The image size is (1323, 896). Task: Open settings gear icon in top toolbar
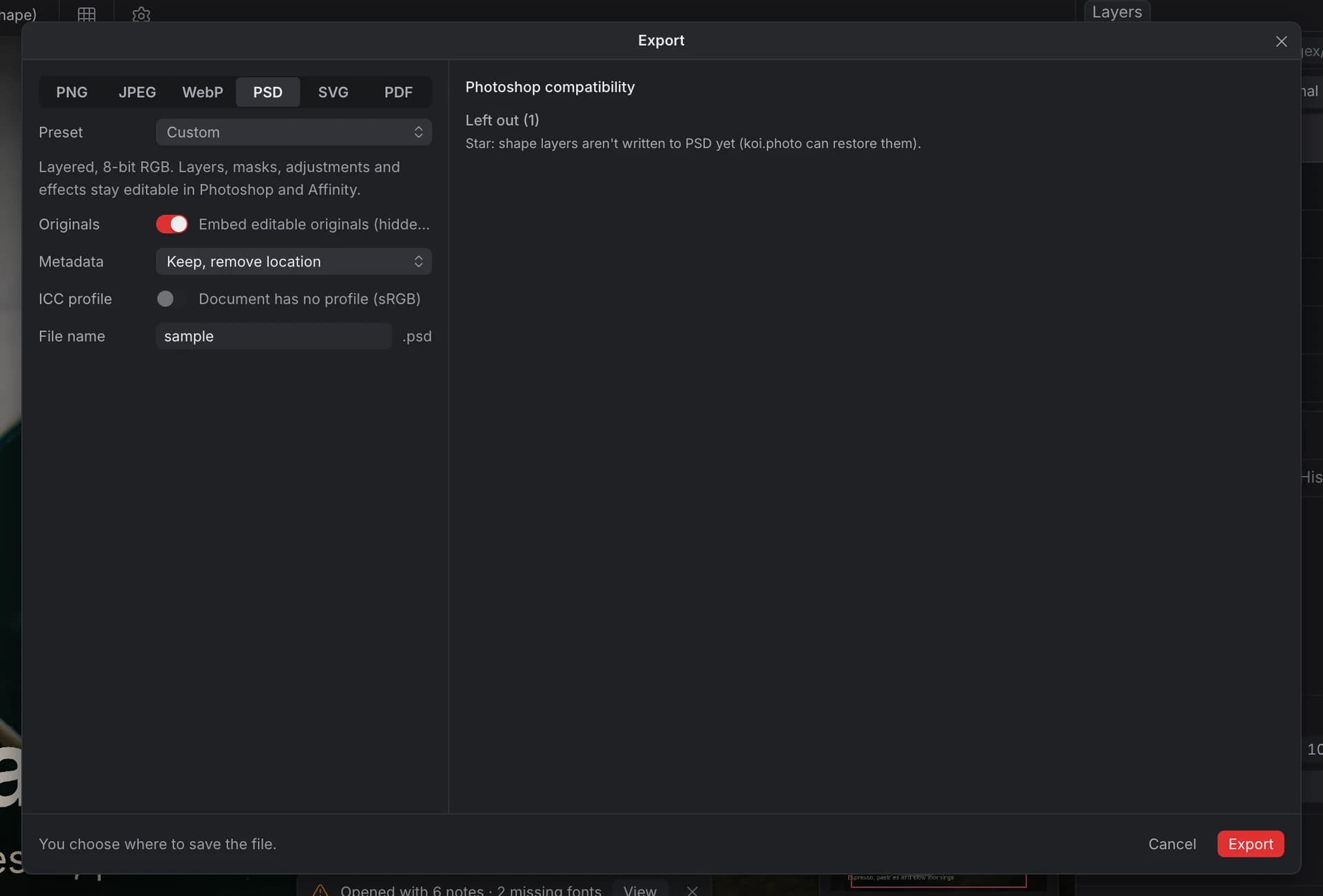coord(141,14)
